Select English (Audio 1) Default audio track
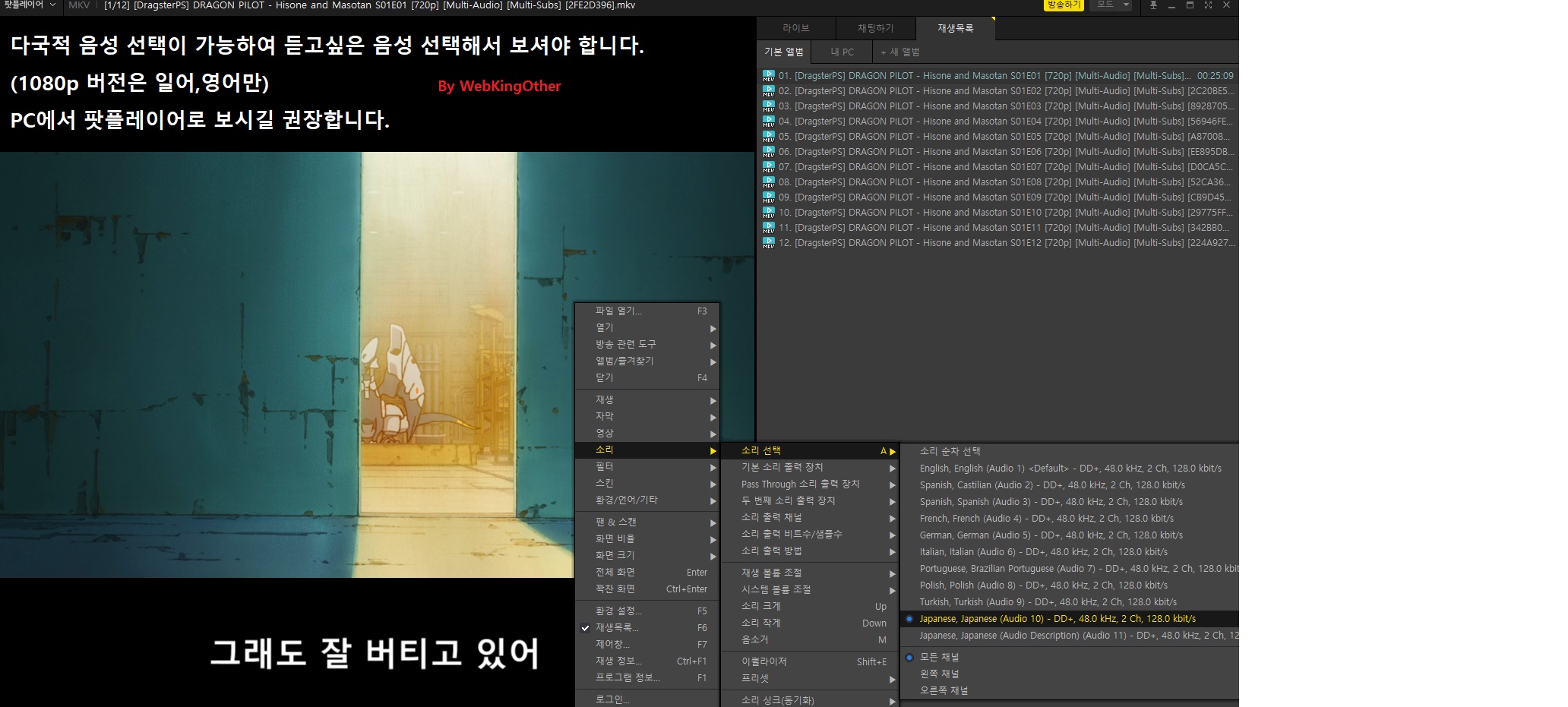1568x707 pixels. (x=1069, y=469)
